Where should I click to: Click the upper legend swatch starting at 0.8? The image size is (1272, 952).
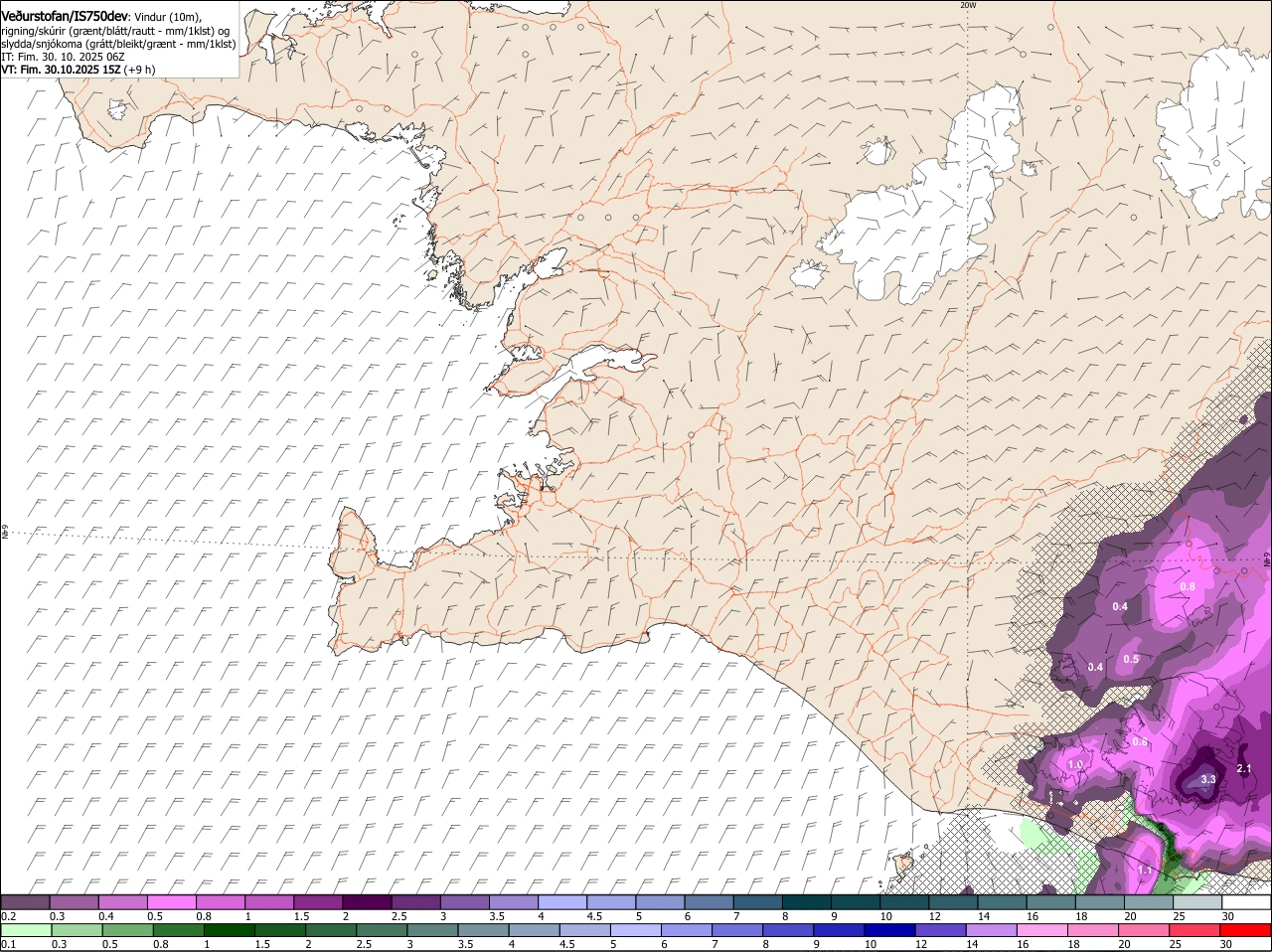click(221, 902)
